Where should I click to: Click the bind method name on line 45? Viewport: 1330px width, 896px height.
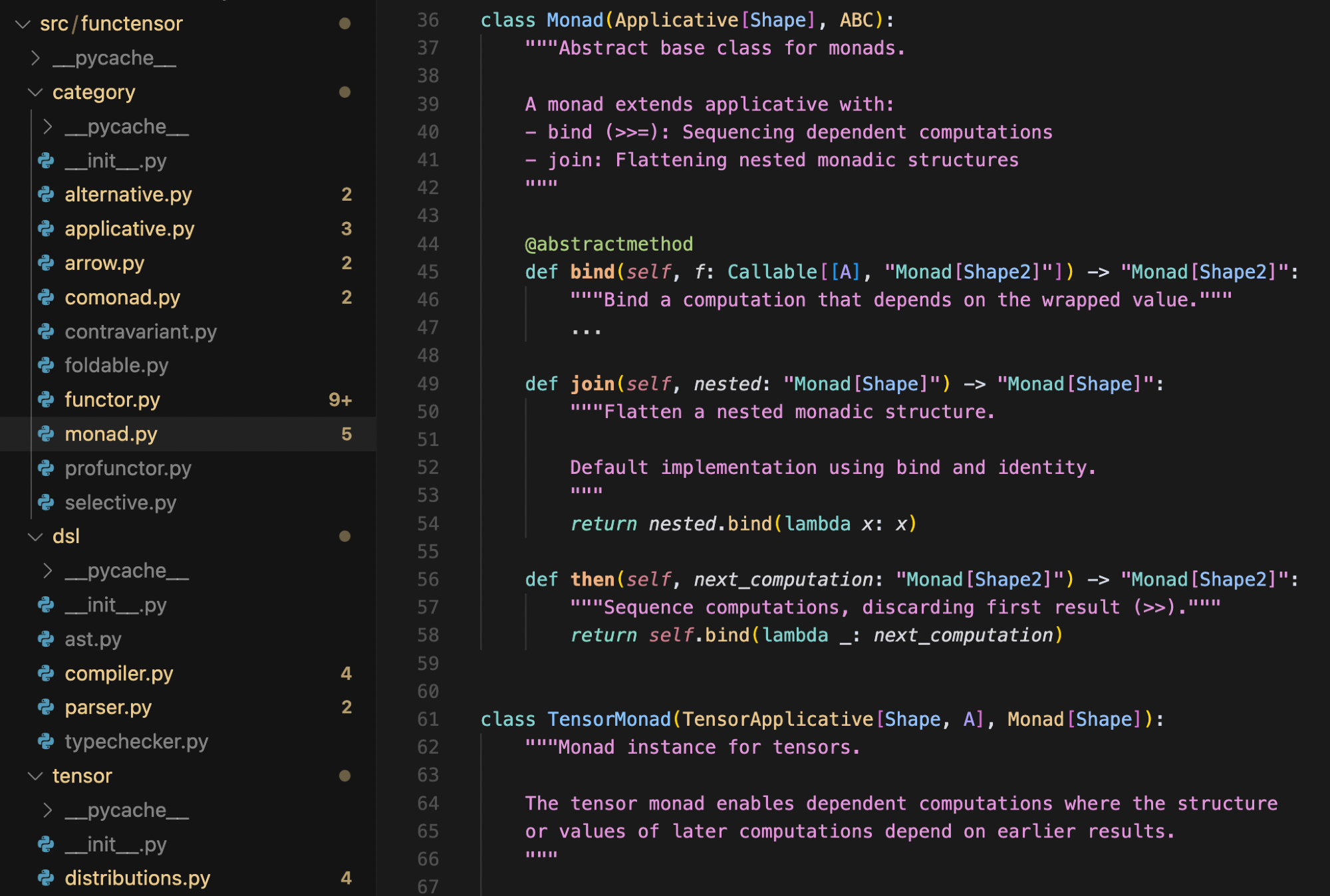pos(592,272)
